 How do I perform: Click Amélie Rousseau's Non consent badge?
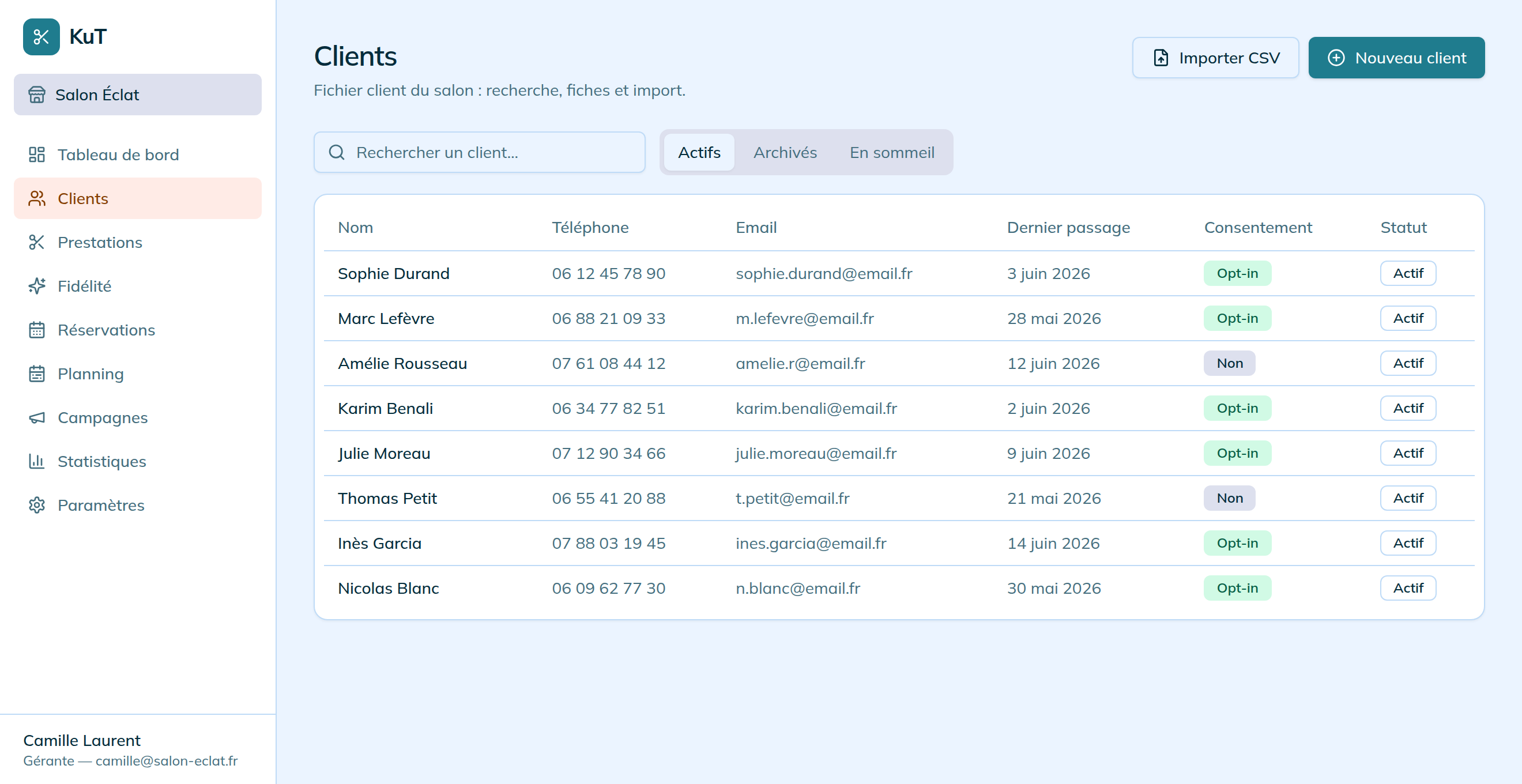(x=1230, y=363)
